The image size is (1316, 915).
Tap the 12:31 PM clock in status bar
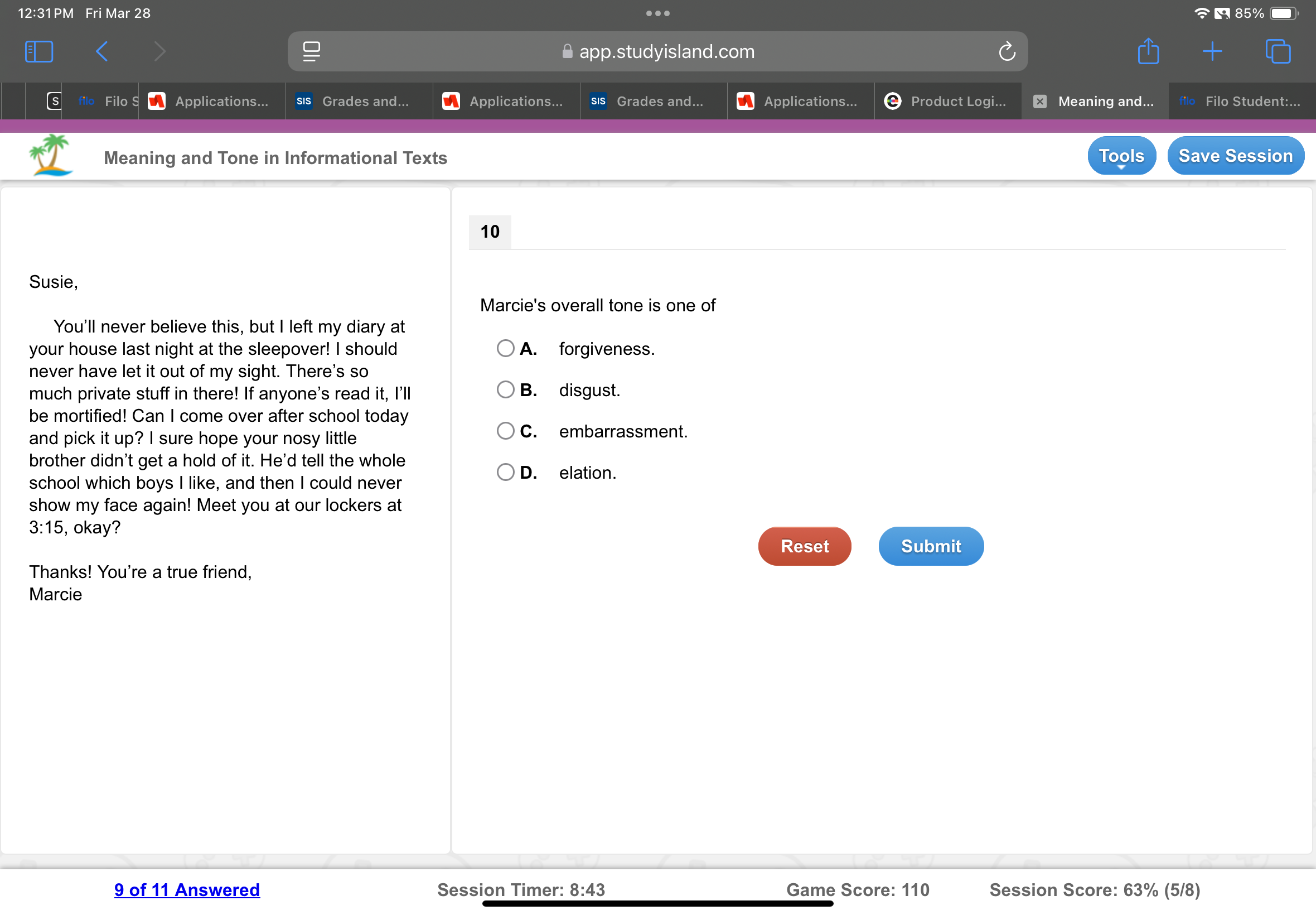pos(46,13)
